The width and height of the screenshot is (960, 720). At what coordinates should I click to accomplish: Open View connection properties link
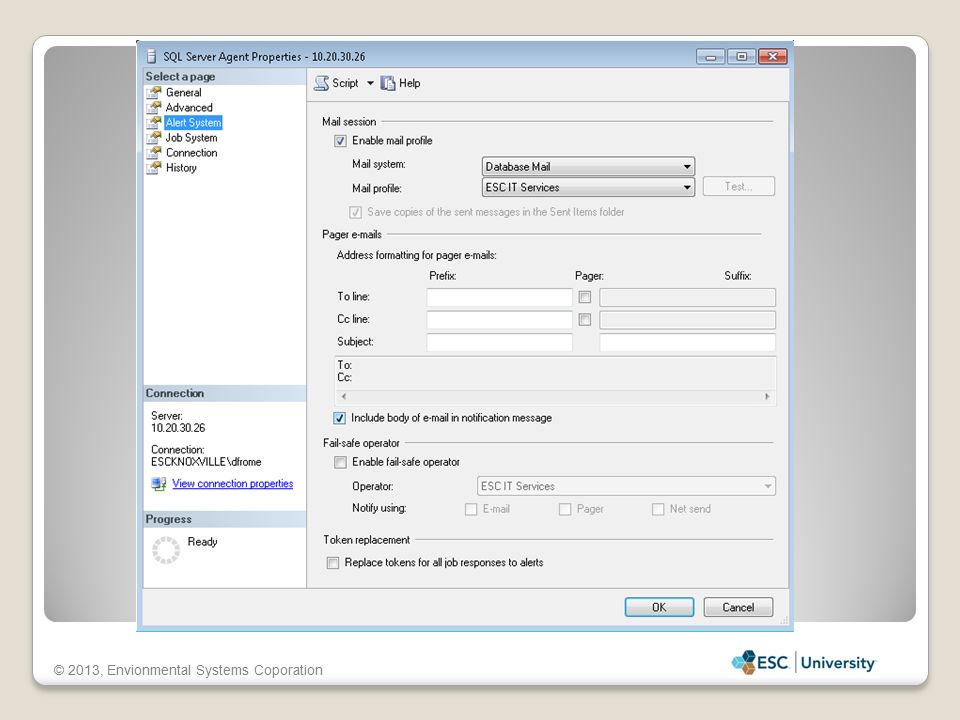tap(233, 484)
